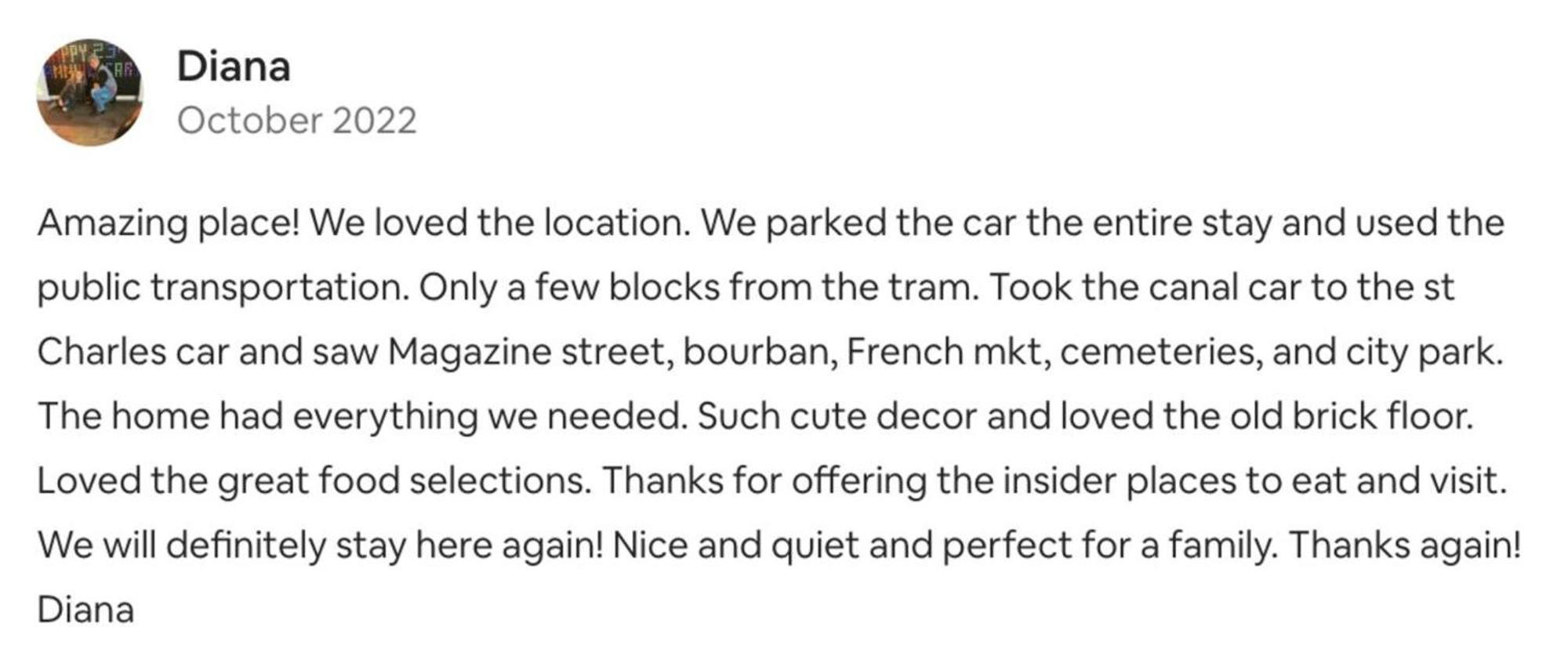Click the Diana signature ending the review
Viewport: 1568px width, 649px height.
point(85,610)
